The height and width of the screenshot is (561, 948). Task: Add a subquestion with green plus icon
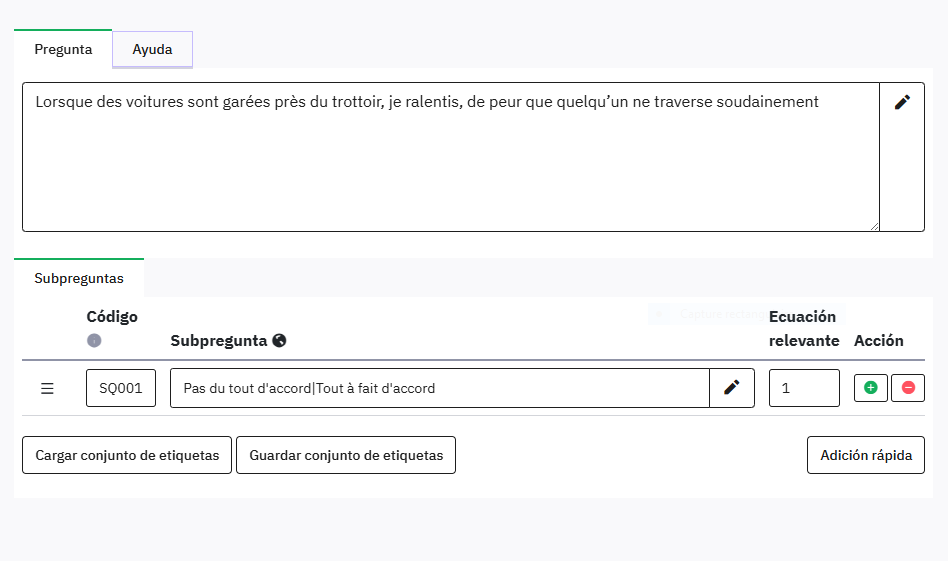870,388
